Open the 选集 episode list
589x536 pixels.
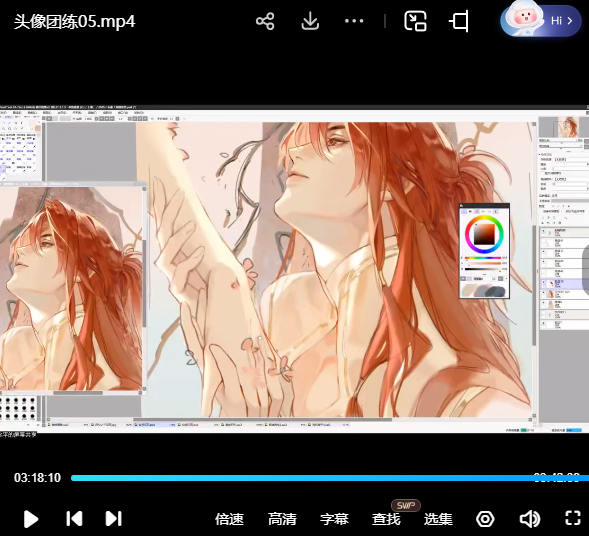[x=438, y=519]
